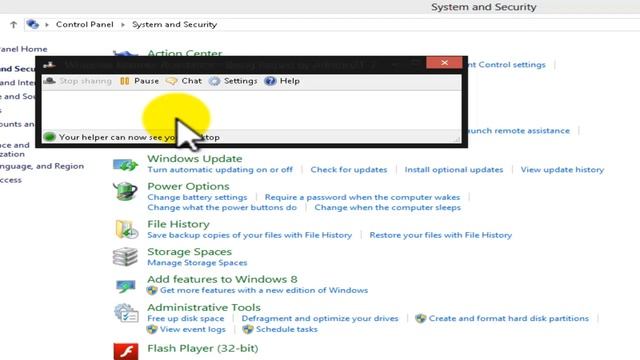
Task: Select System and Security in the breadcrumb
Action: pyautogui.click(x=174, y=24)
